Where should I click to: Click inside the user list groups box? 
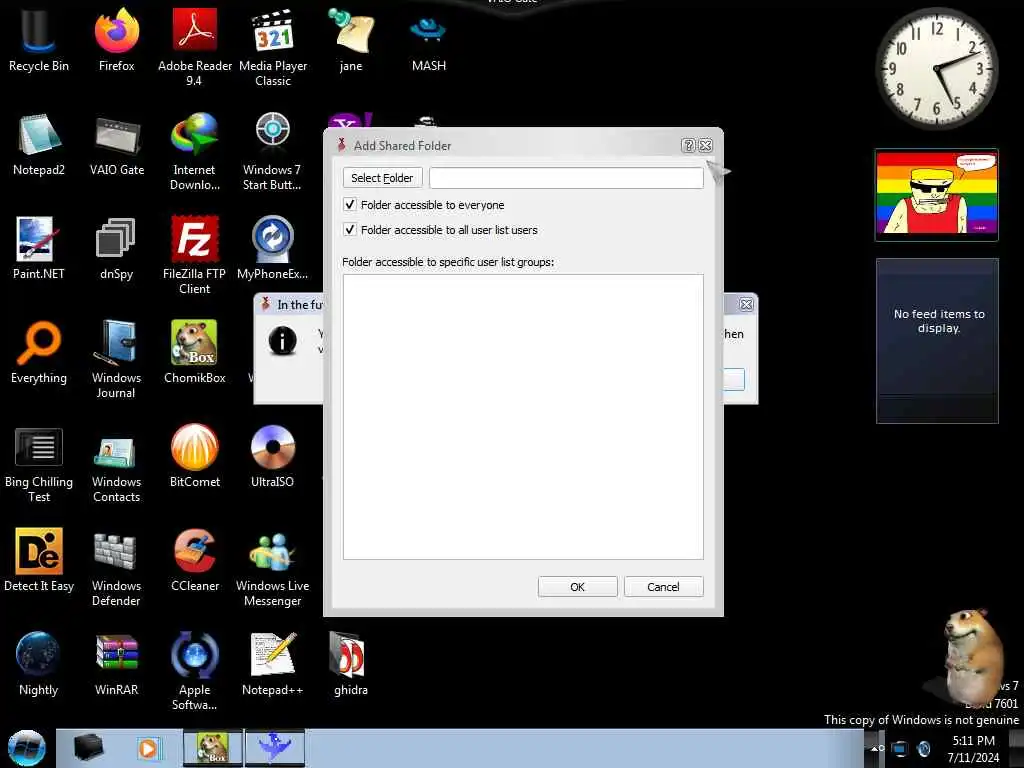pos(523,417)
